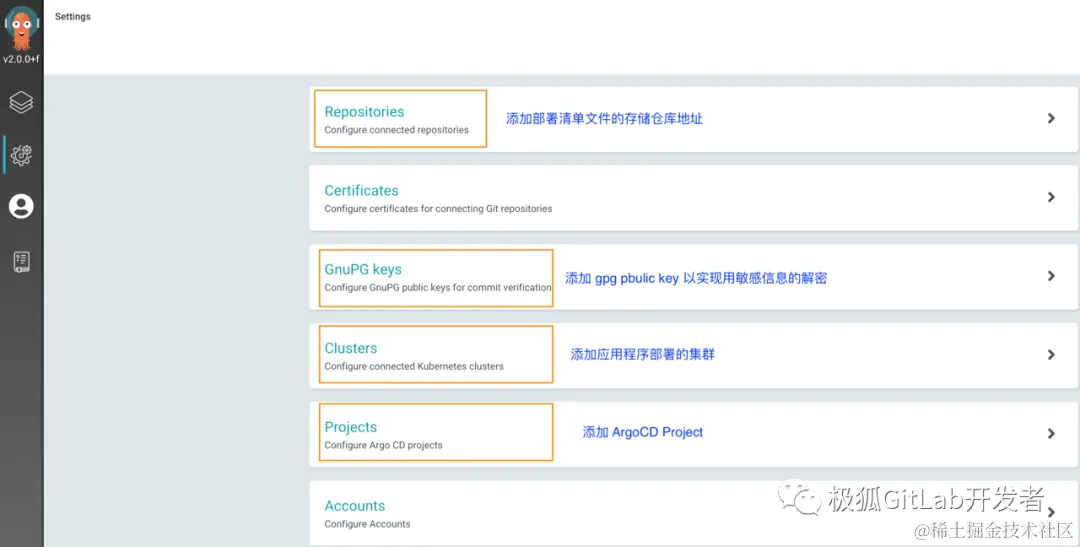The width and height of the screenshot is (1080, 547).
Task: Open Applications via the stacked layers icon
Action: 21,103
